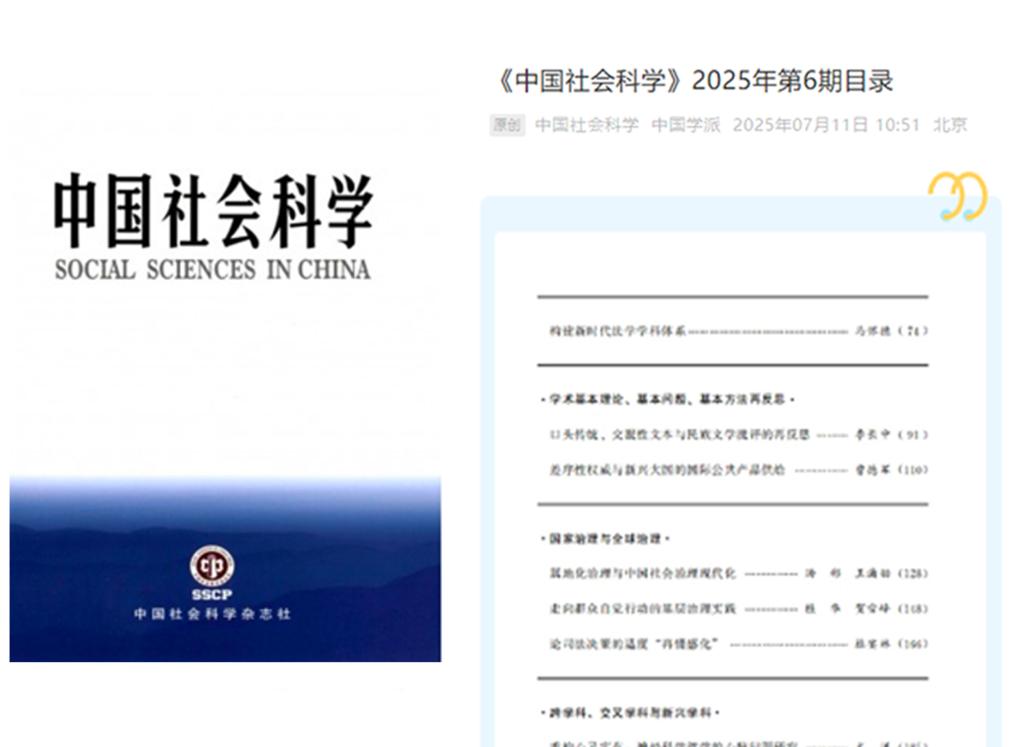This screenshot has width=1024, height=747.
Task: Open the 中国社会科学 author link
Action: click(x=586, y=125)
